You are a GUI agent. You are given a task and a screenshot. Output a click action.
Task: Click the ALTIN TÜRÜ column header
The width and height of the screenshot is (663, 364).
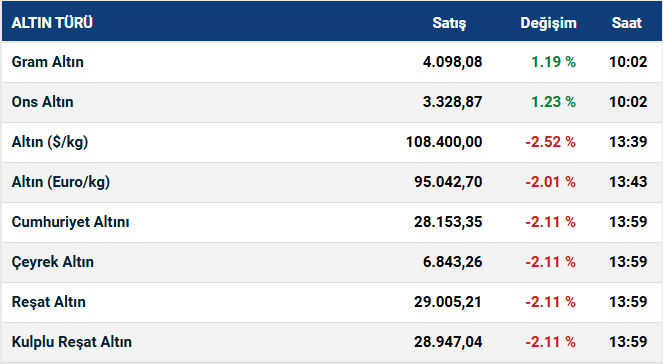pos(52,23)
